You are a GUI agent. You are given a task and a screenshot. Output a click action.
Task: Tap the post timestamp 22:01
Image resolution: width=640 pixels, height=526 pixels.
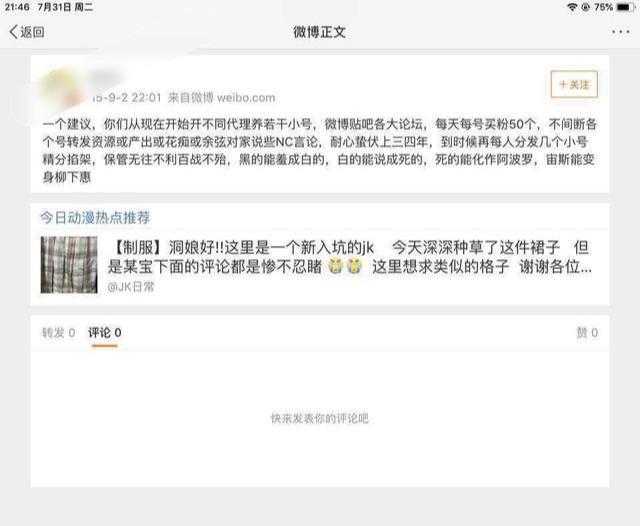pyautogui.click(x=146, y=98)
